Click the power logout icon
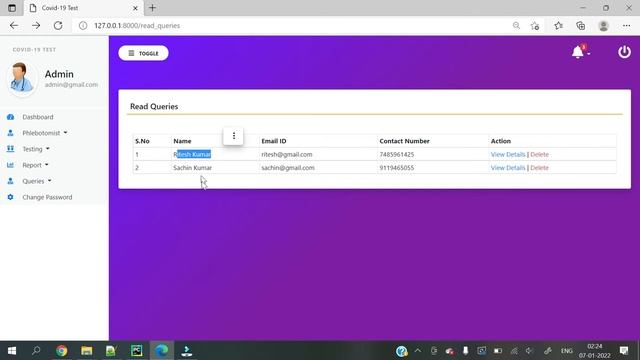The height and width of the screenshot is (360, 640). pos(624,52)
